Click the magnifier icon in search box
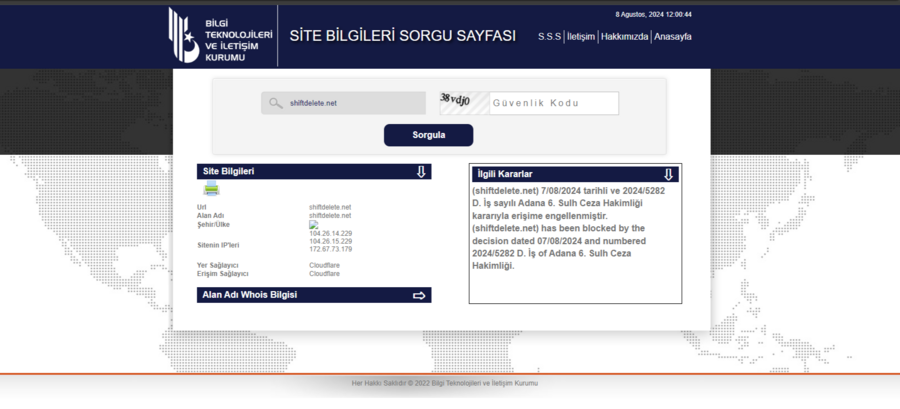 coord(276,103)
